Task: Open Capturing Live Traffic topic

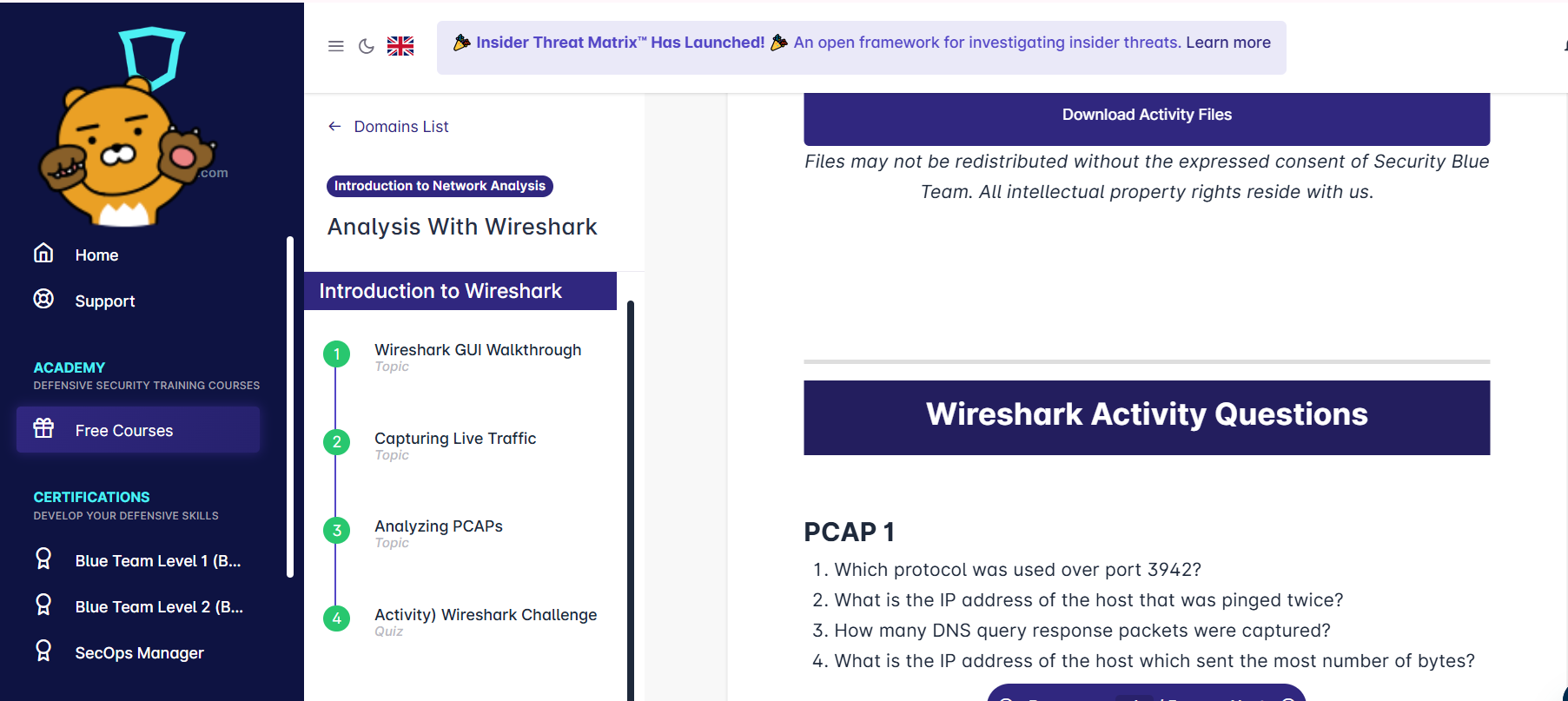Action: click(455, 439)
